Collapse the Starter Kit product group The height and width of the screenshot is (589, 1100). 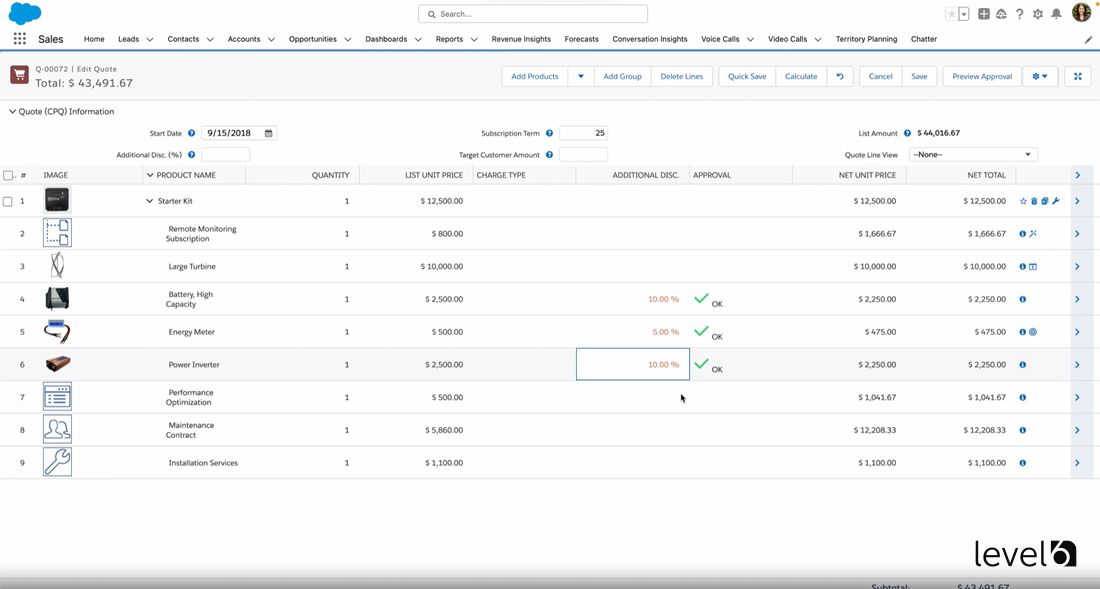click(148, 200)
